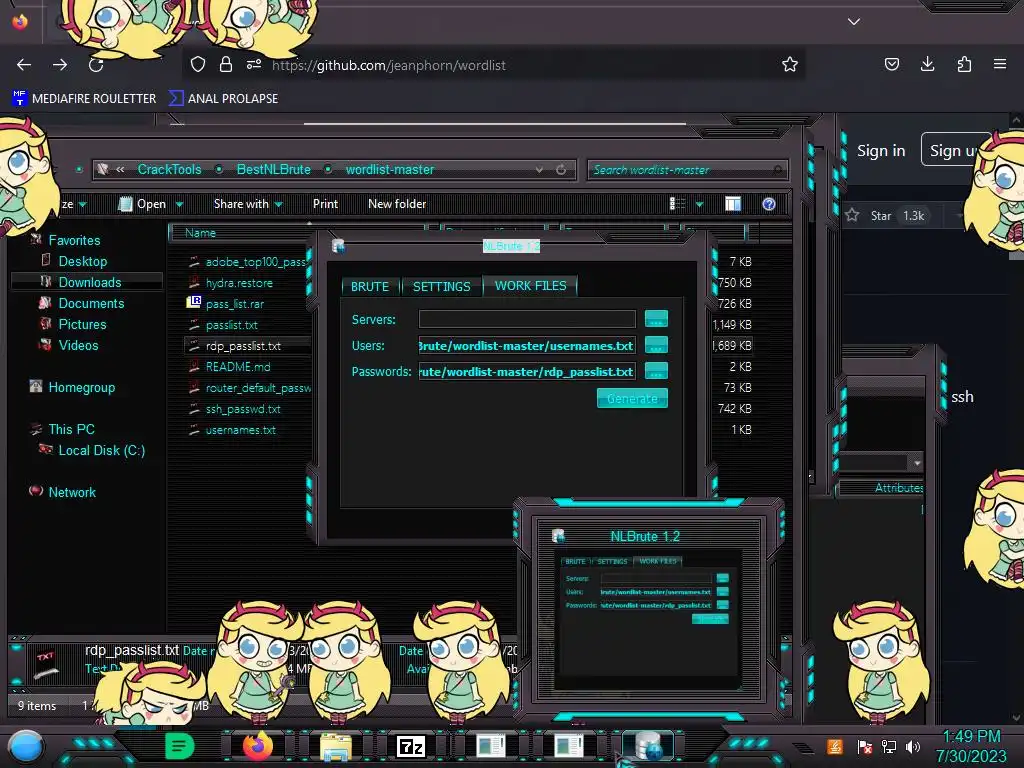
Task: Select passlist.txt file
Action: (x=232, y=325)
